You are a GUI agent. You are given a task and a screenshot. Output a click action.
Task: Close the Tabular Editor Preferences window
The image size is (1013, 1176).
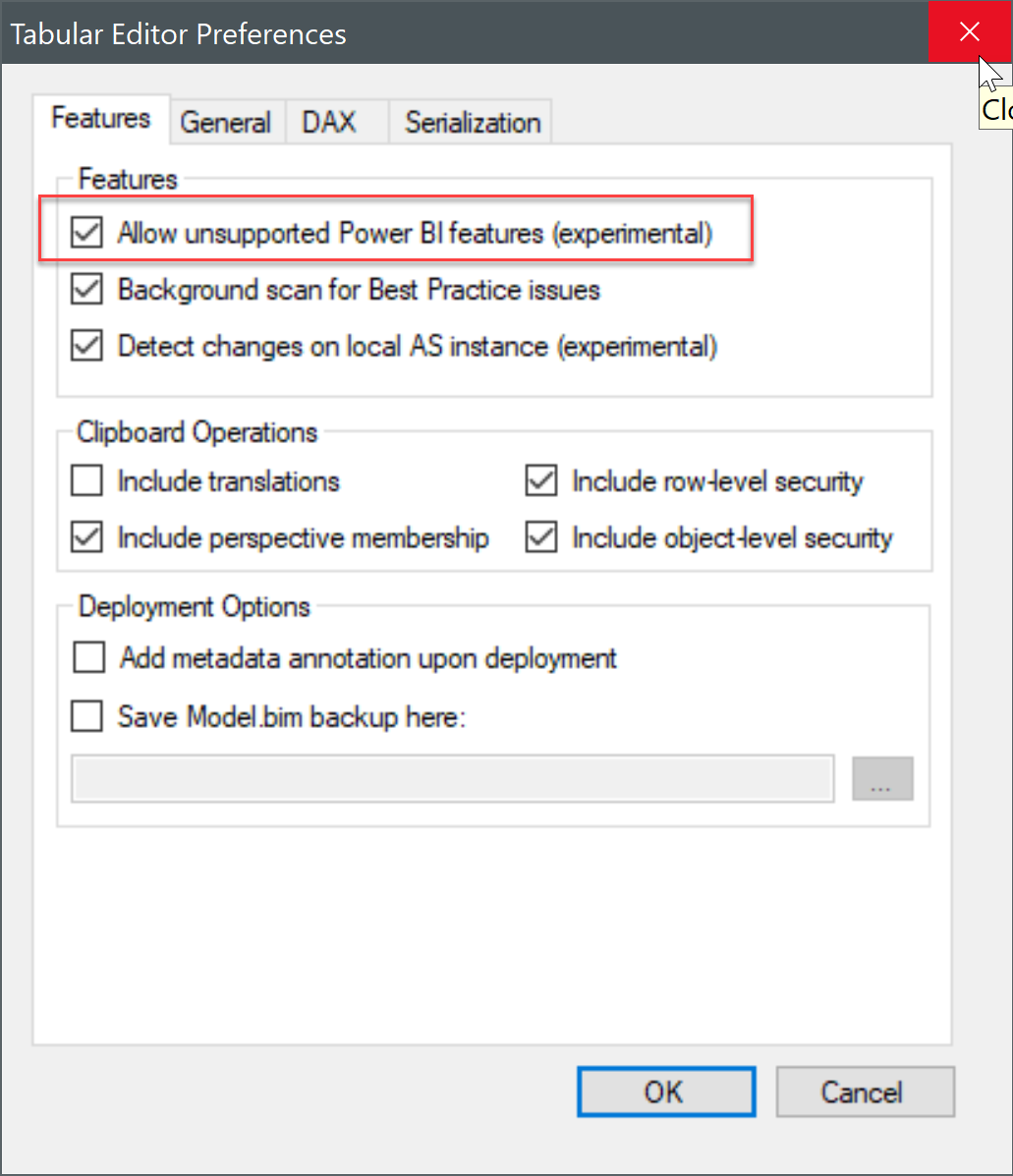click(970, 32)
